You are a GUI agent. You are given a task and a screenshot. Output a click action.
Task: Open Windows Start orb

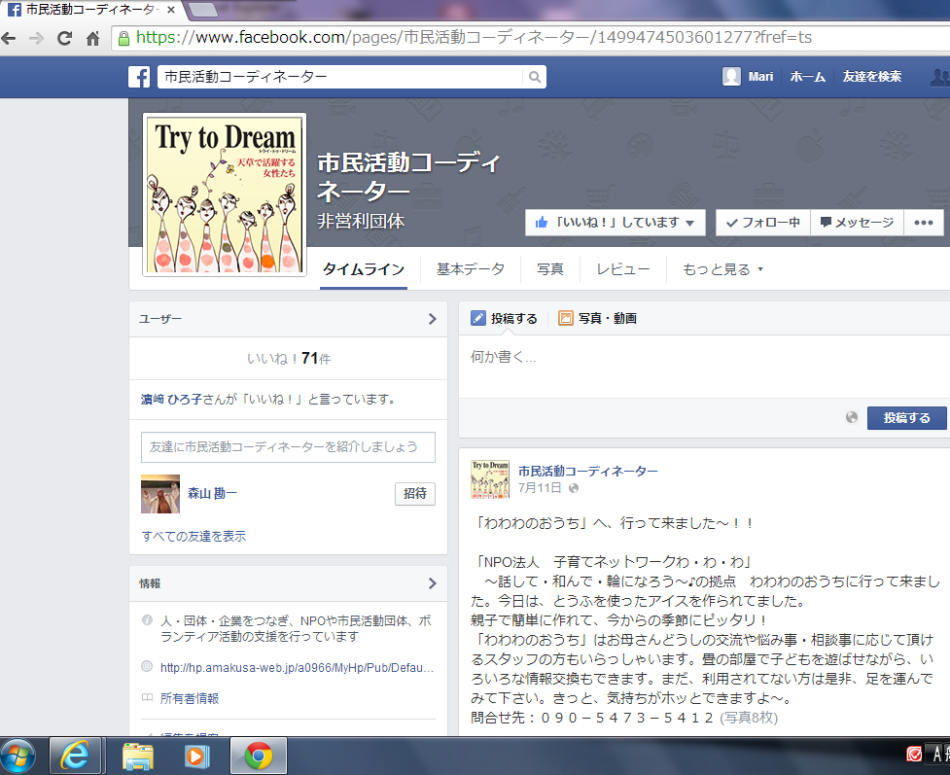pos(18,756)
